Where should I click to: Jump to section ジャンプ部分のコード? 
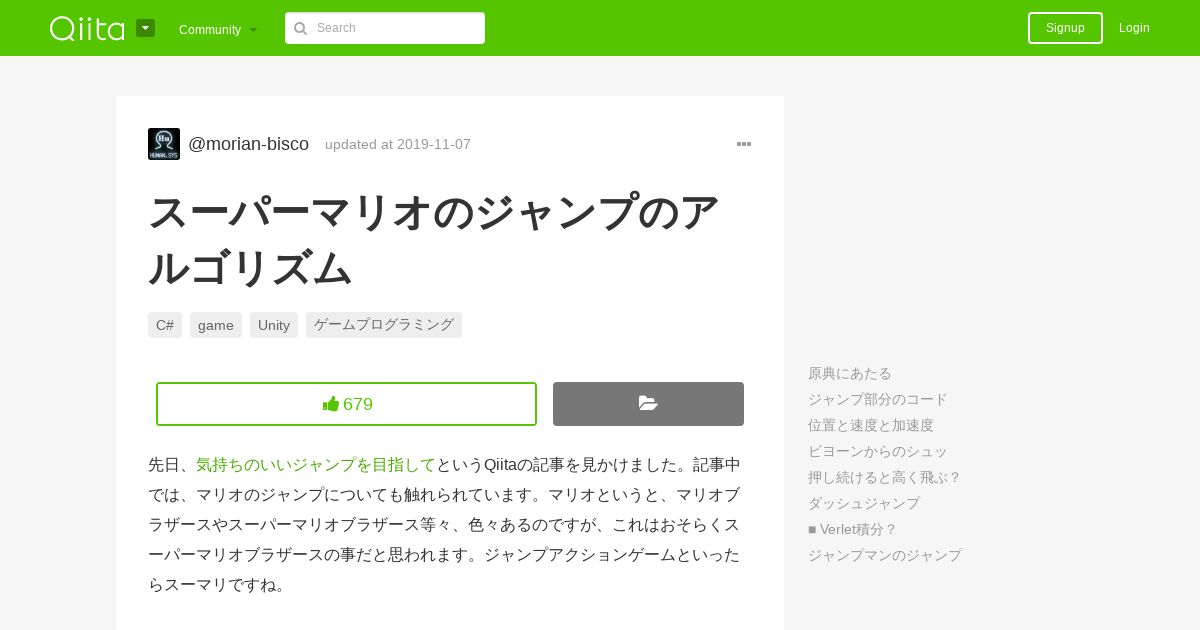click(x=878, y=399)
